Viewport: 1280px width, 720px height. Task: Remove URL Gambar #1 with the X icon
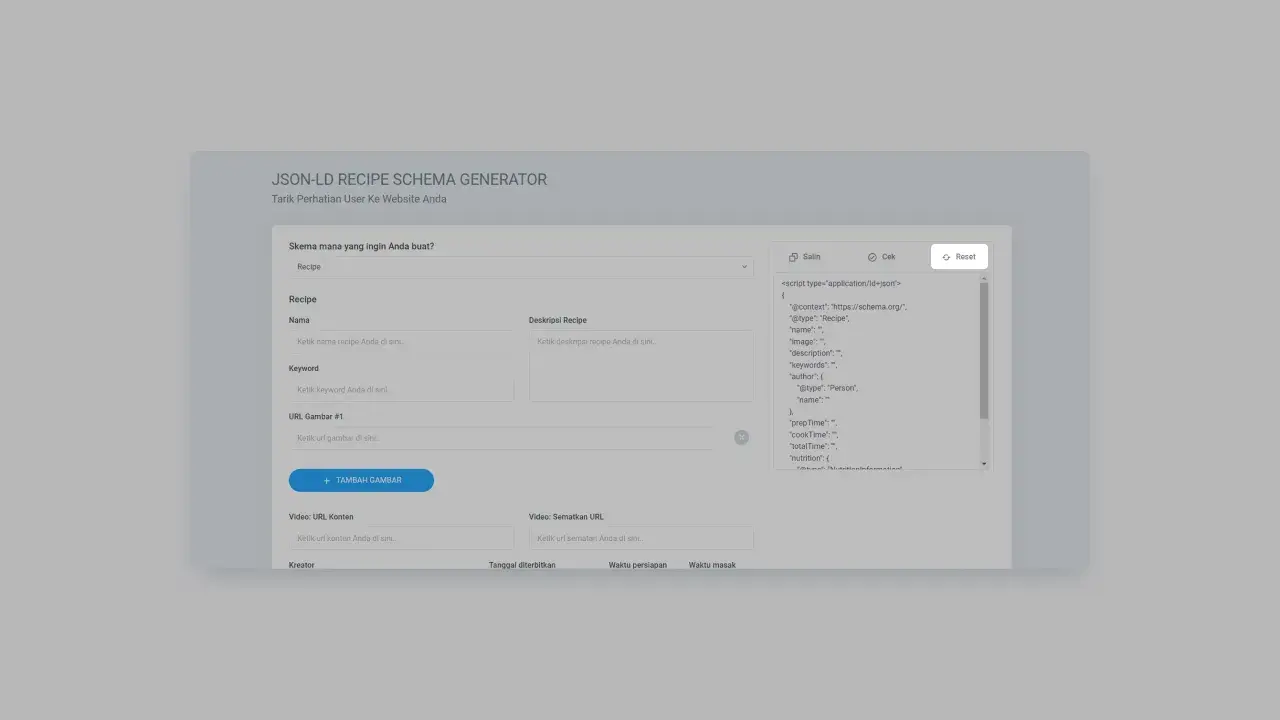(741, 437)
